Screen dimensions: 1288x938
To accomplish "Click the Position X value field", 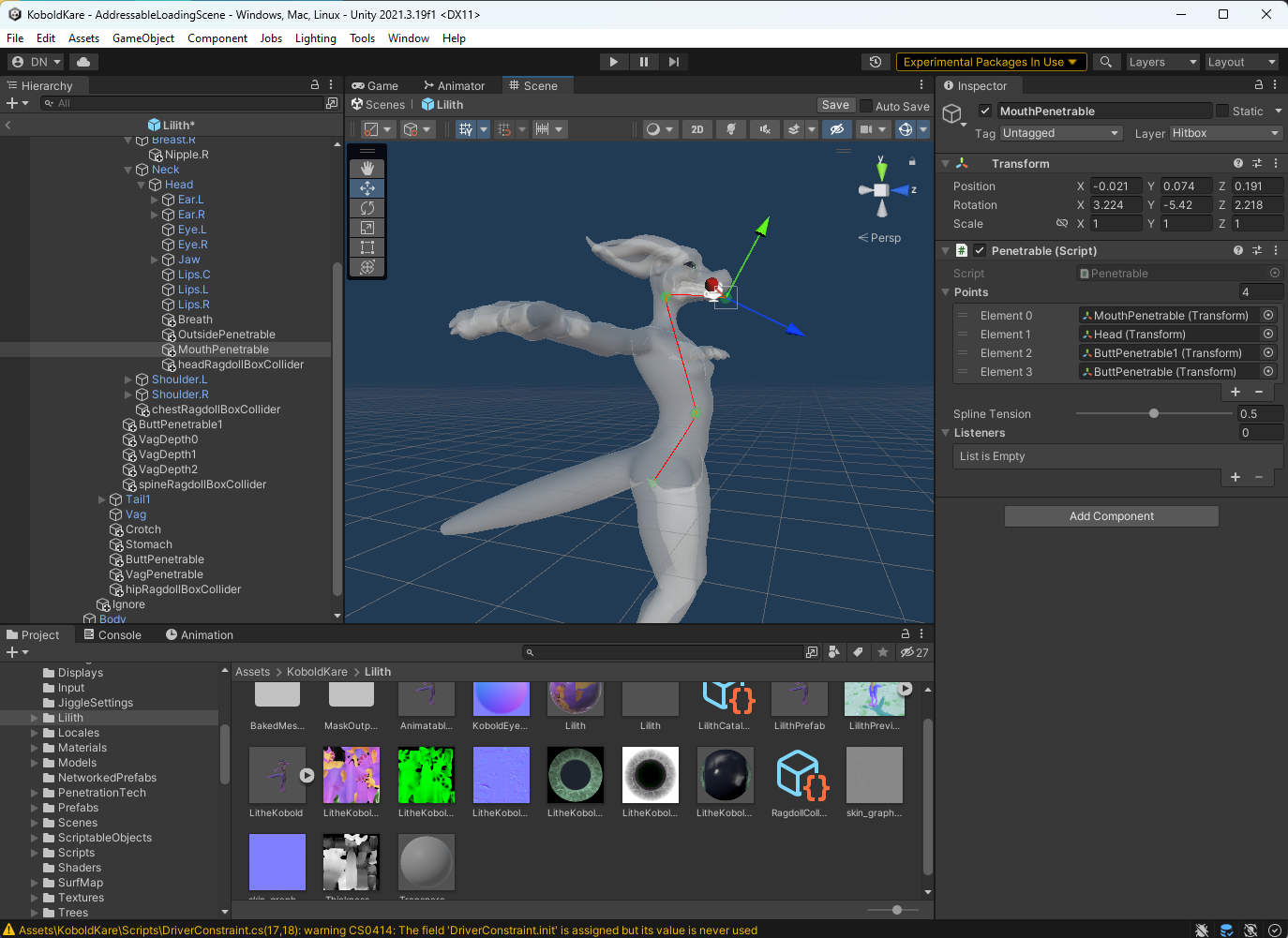I will coord(1116,186).
